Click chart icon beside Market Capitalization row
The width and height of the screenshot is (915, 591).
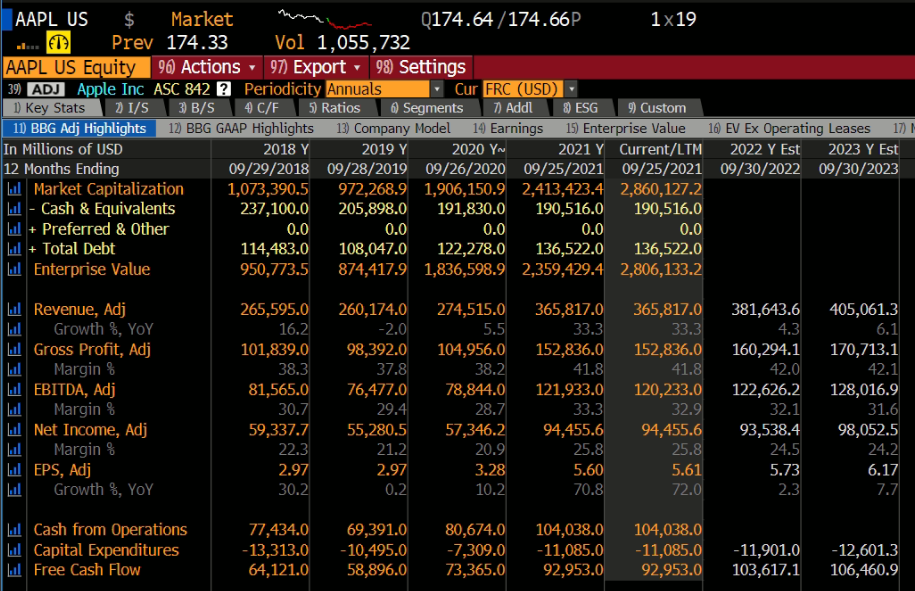coord(14,189)
